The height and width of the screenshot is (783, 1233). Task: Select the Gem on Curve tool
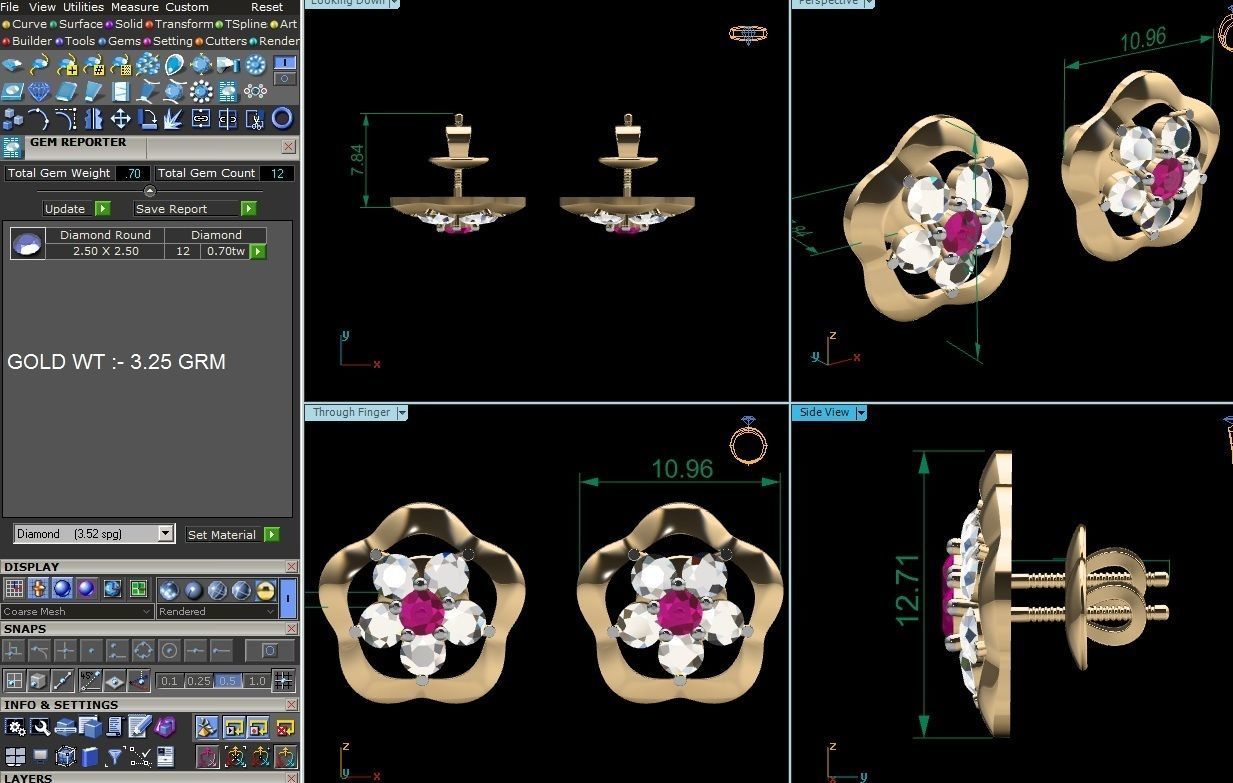coord(39,65)
